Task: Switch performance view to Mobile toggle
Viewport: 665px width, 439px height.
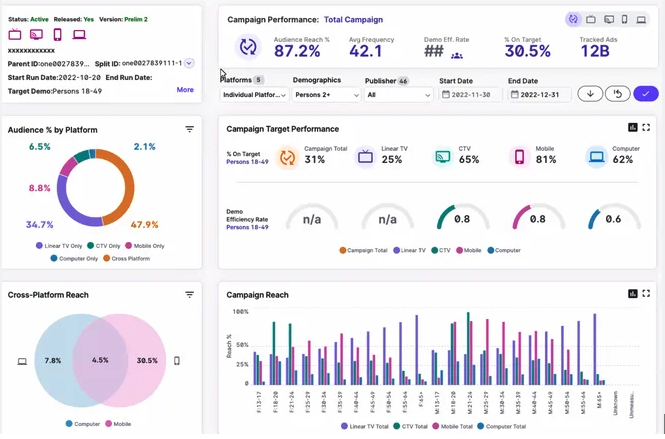Action: pos(624,20)
